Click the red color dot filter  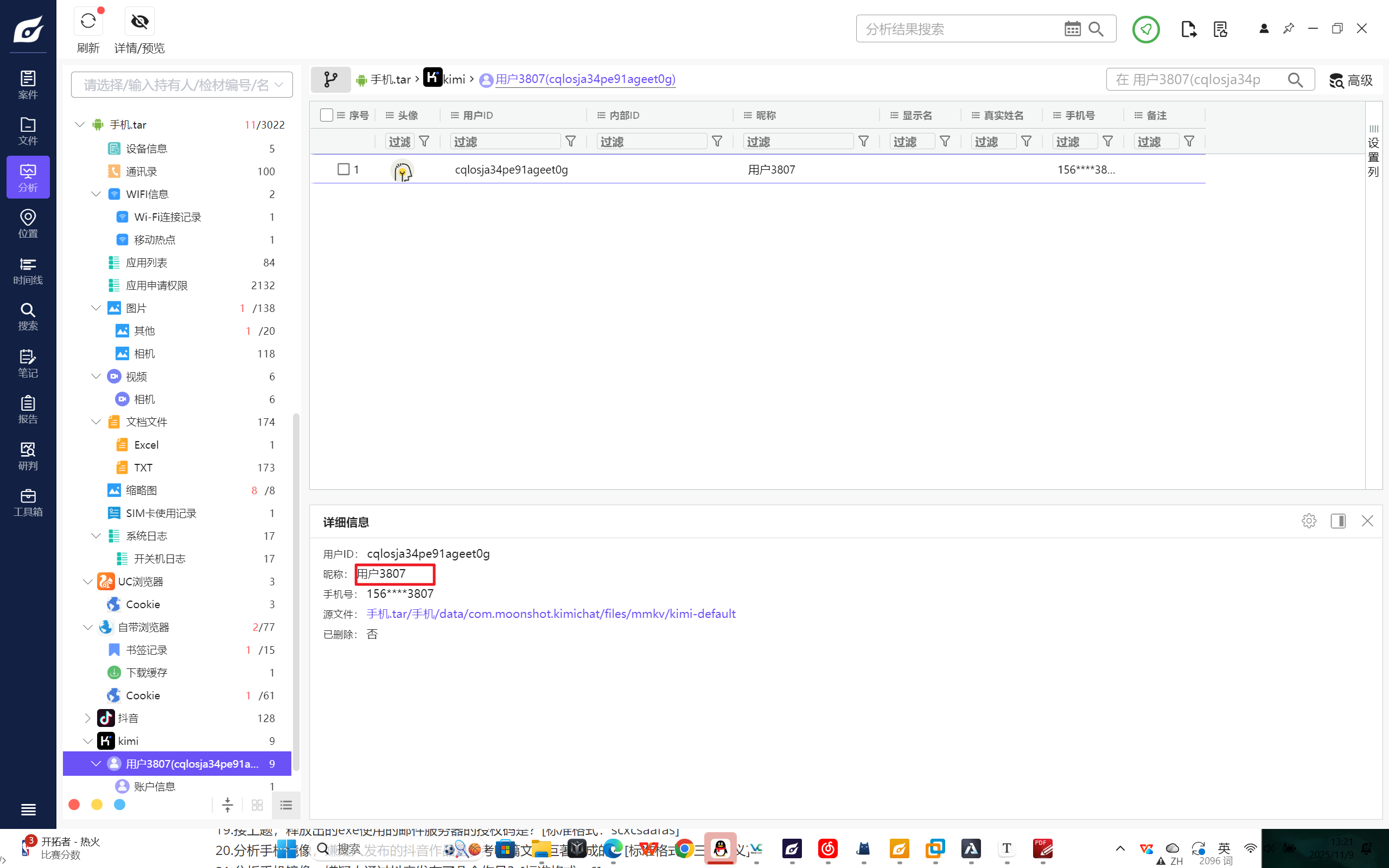[74, 805]
